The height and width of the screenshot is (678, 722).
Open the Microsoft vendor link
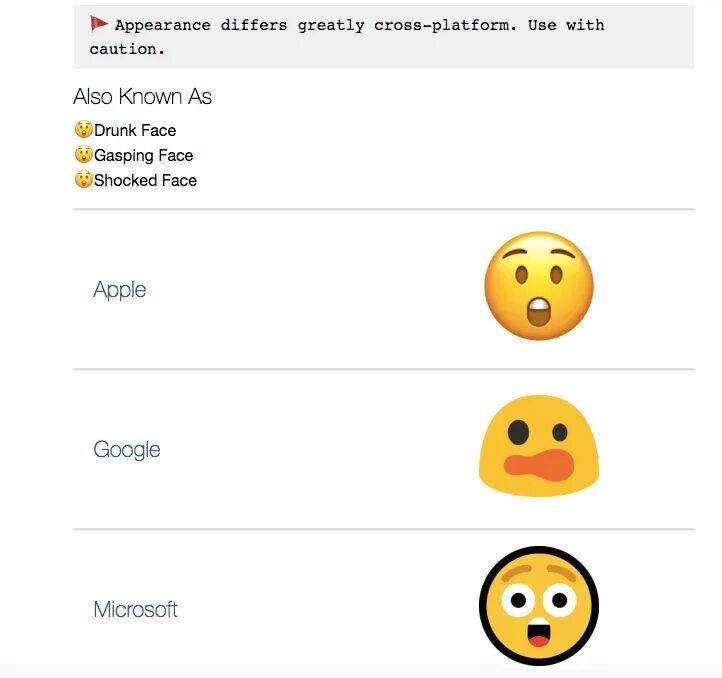135,609
